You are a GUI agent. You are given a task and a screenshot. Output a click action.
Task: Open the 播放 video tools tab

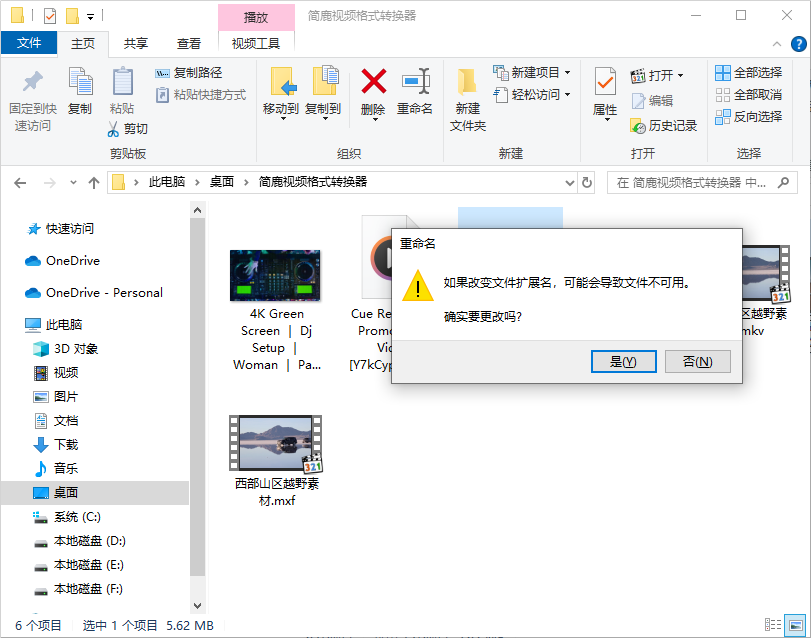255,15
